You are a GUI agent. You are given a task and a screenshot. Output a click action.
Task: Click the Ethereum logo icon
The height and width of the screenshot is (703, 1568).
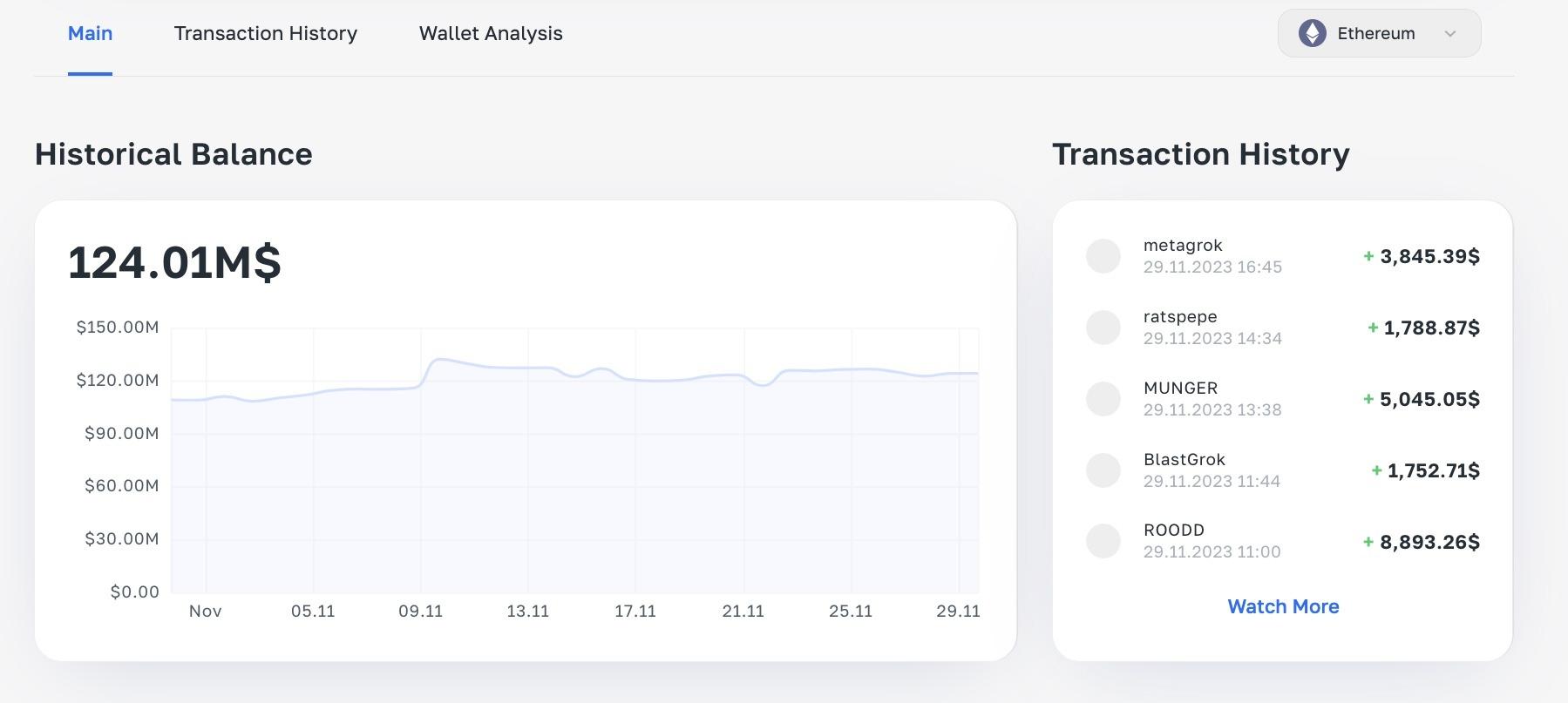click(x=1312, y=34)
